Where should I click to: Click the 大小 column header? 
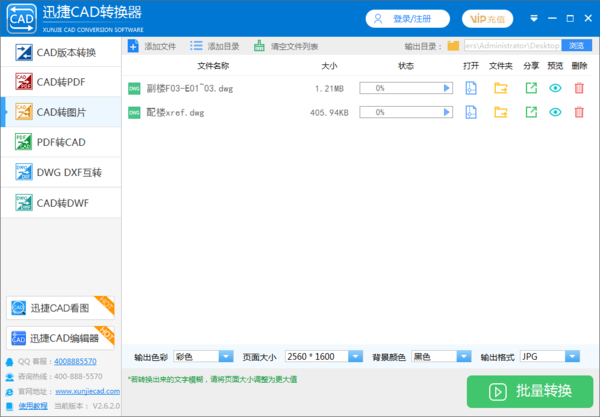tap(329, 66)
